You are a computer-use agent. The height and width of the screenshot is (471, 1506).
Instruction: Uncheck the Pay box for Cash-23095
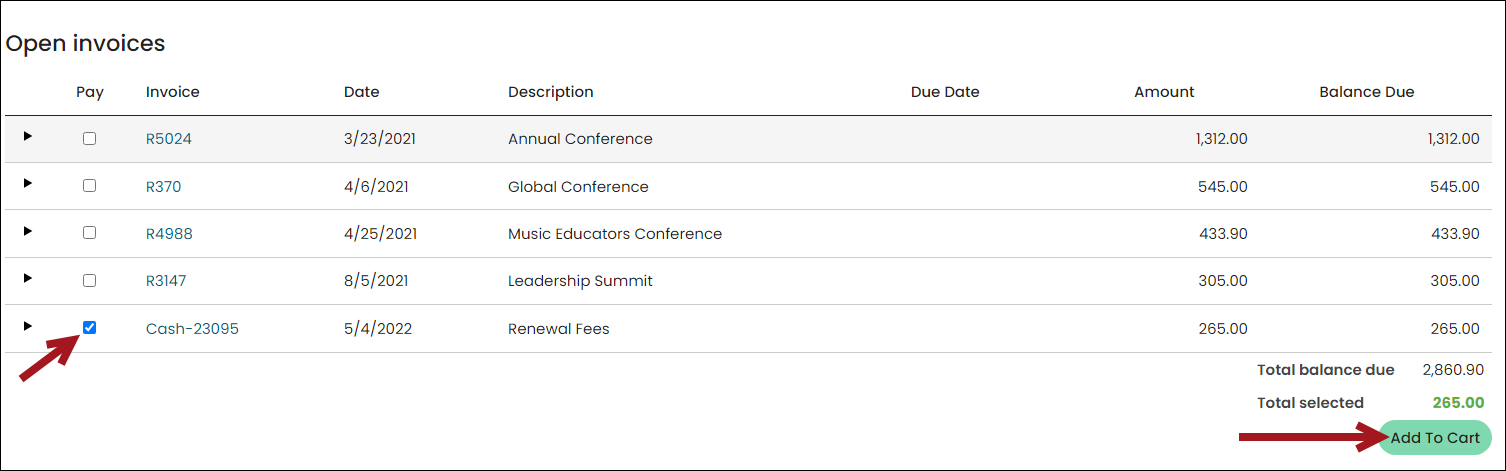(90, 328)
